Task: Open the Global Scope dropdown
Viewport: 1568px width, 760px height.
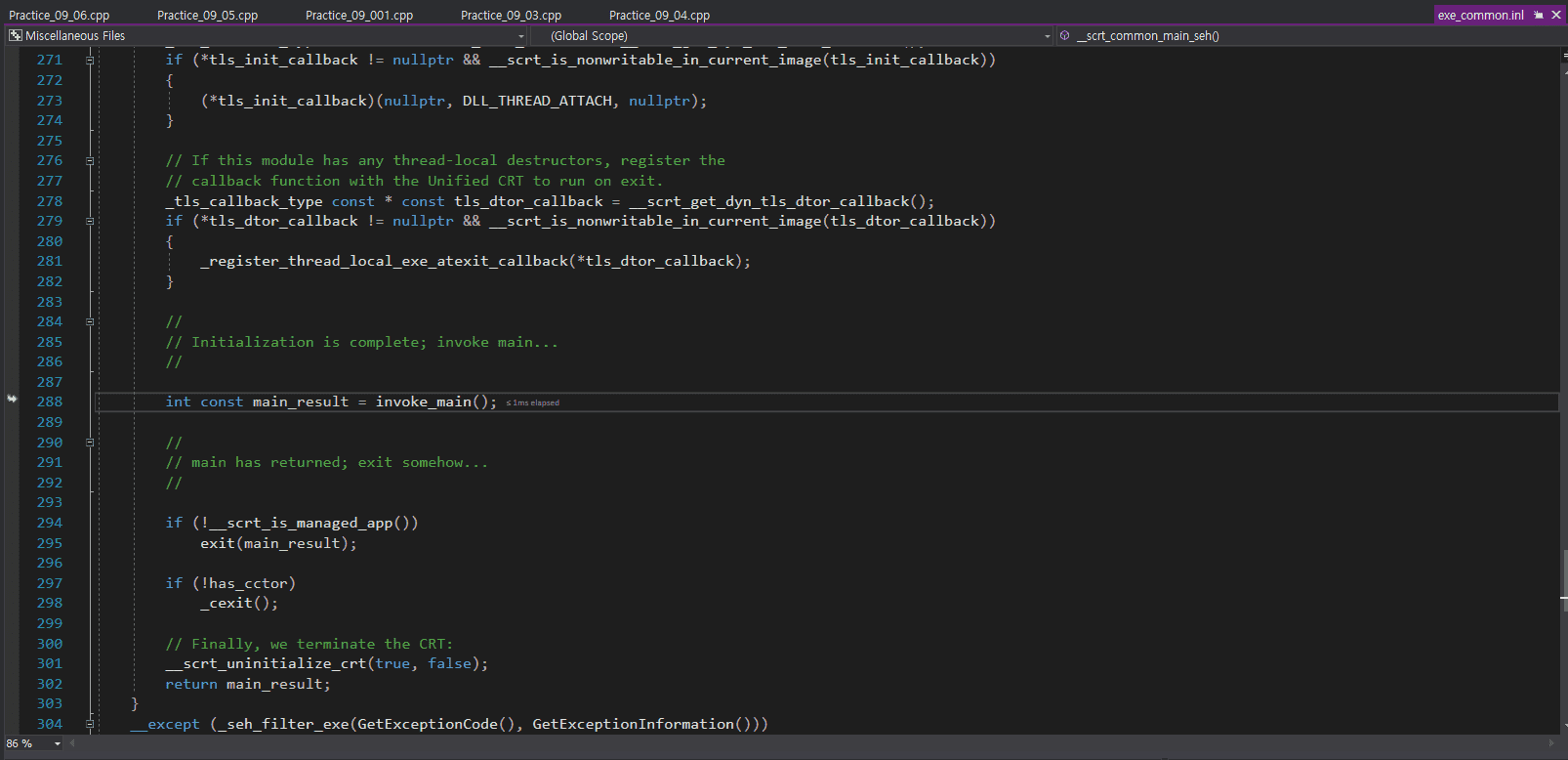Action: [x=1047, y=36]
